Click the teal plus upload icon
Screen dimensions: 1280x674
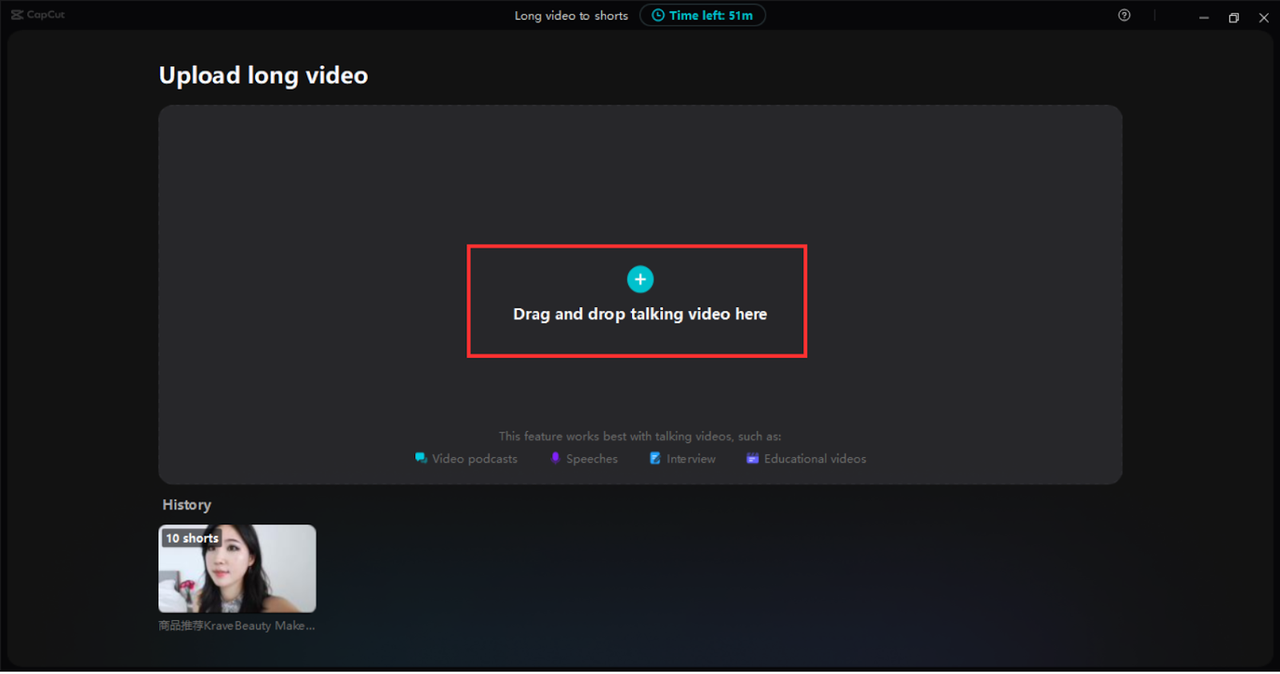click(x=640, y=279)
